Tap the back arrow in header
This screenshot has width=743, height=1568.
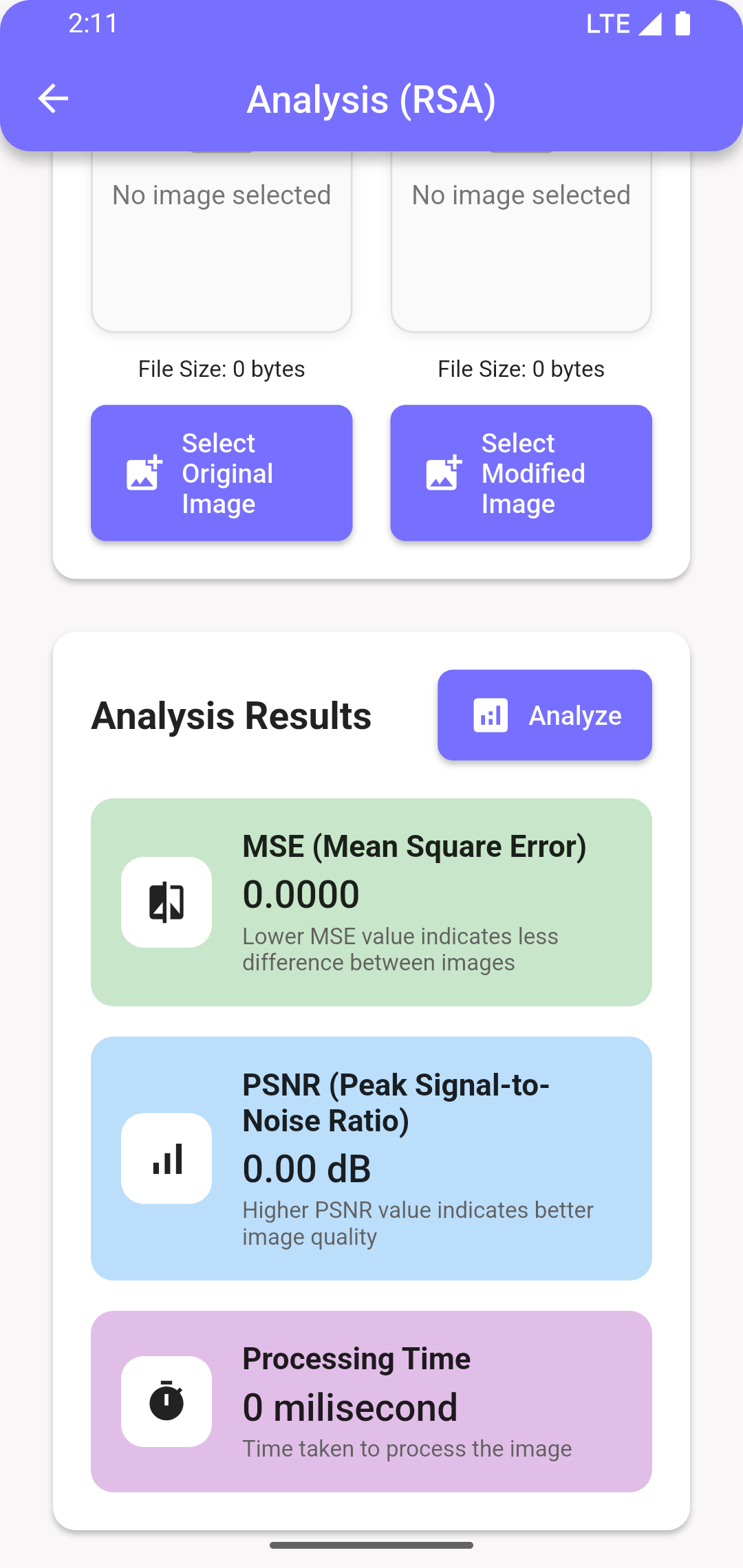point(53,98)
